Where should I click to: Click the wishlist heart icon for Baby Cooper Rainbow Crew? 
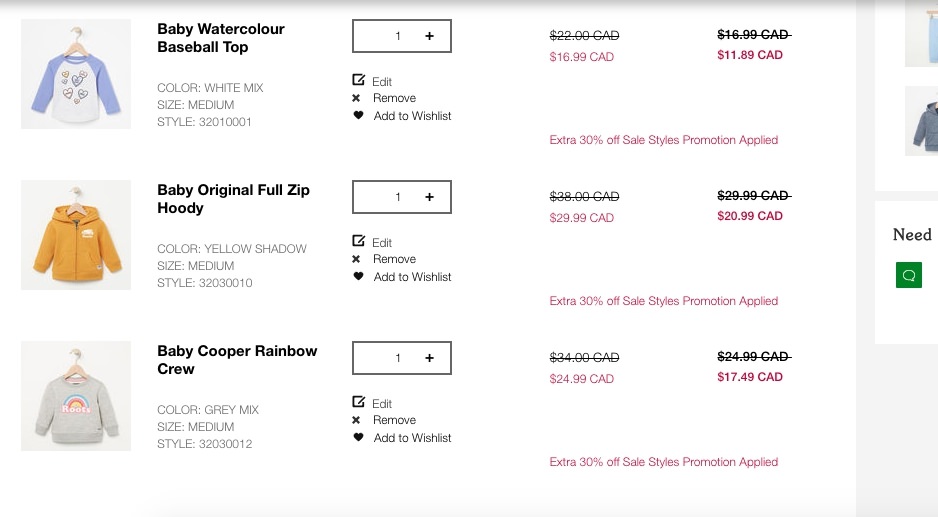click(x=358, y=438)
